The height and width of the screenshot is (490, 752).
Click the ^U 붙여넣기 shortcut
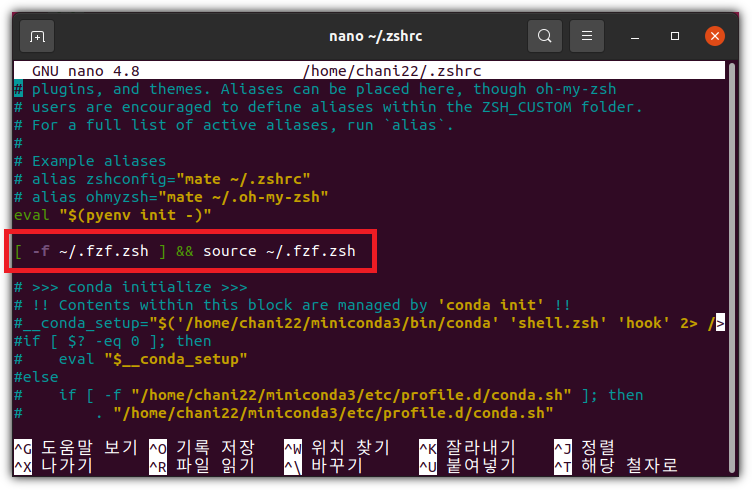click(467, 466)
